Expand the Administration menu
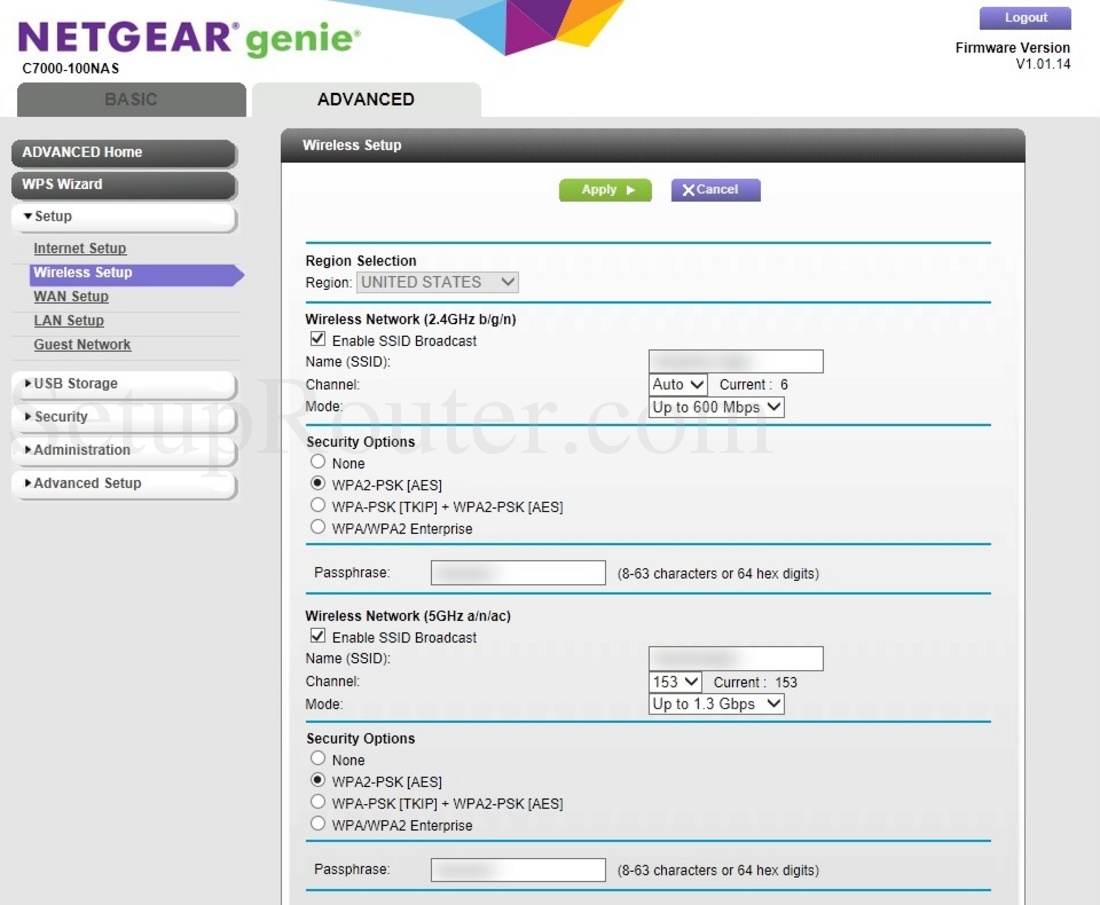Image resolution: width=1100 pixels, height=905 pixels. (124, 450)
